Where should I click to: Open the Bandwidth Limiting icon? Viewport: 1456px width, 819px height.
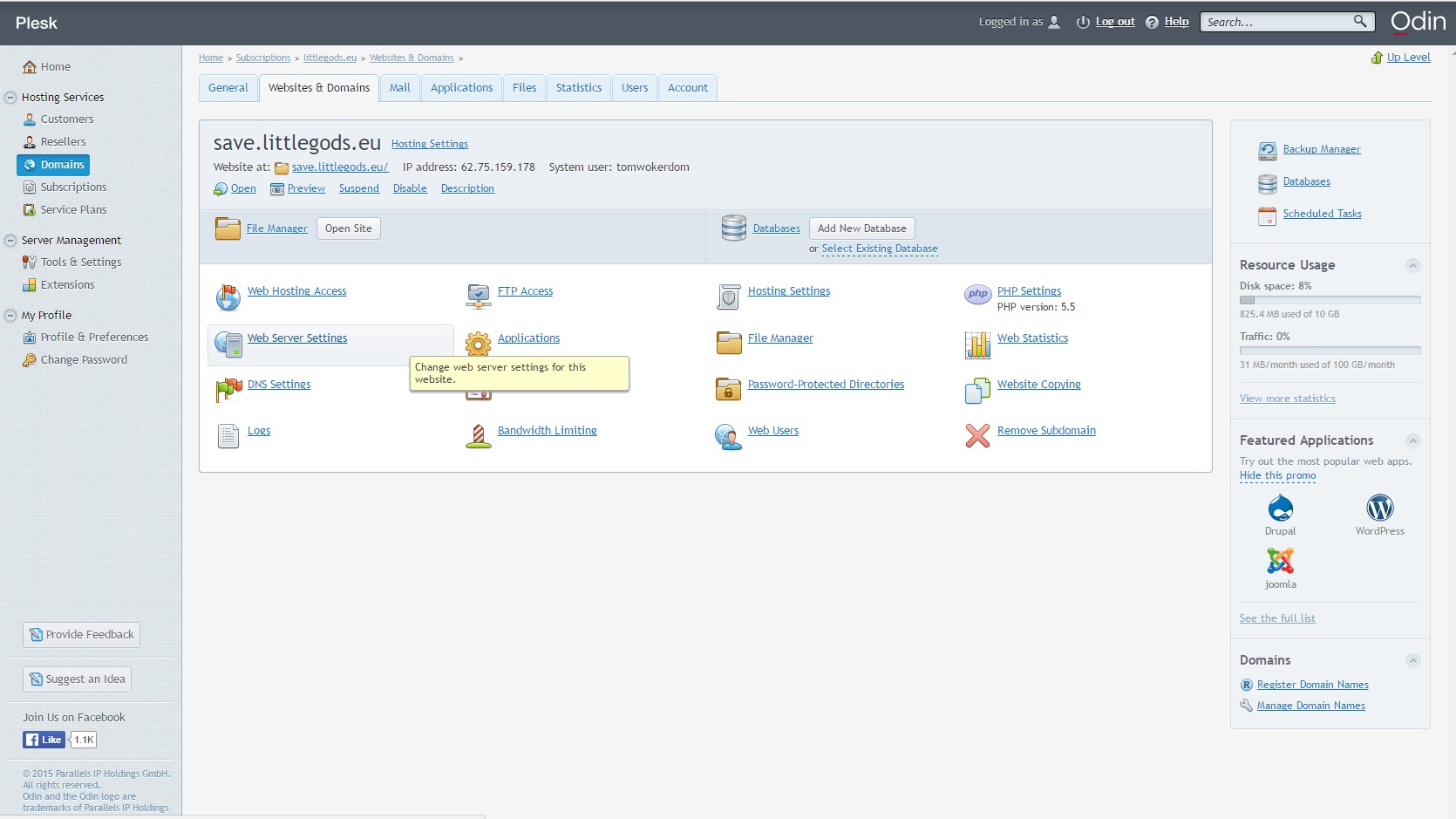pyautogui.click(x=478, y=435)
